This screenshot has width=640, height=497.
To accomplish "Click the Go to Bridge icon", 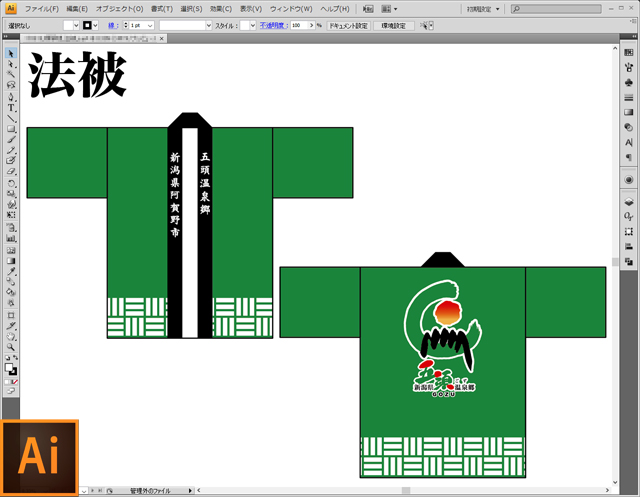I will 368,9.
